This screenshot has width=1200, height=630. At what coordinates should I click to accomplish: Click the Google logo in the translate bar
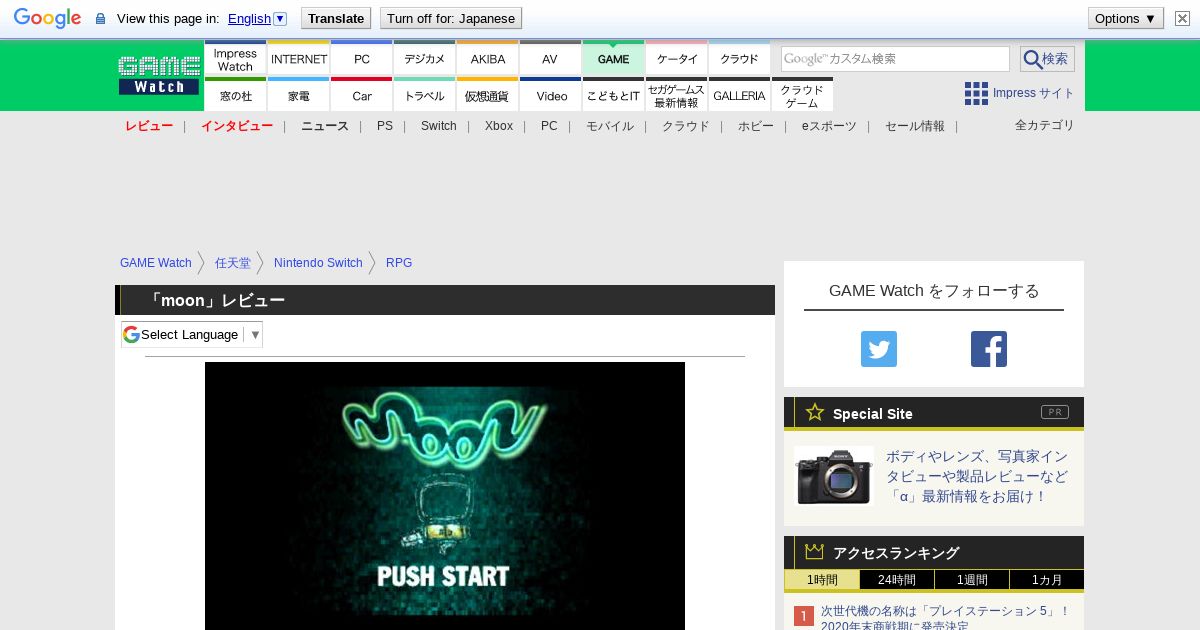point(47,18)
